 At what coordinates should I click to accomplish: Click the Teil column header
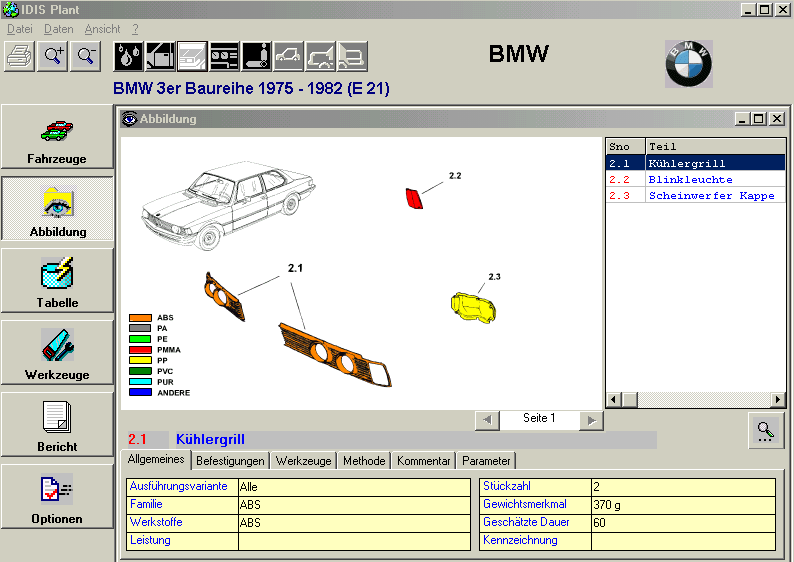pos(715,146)
